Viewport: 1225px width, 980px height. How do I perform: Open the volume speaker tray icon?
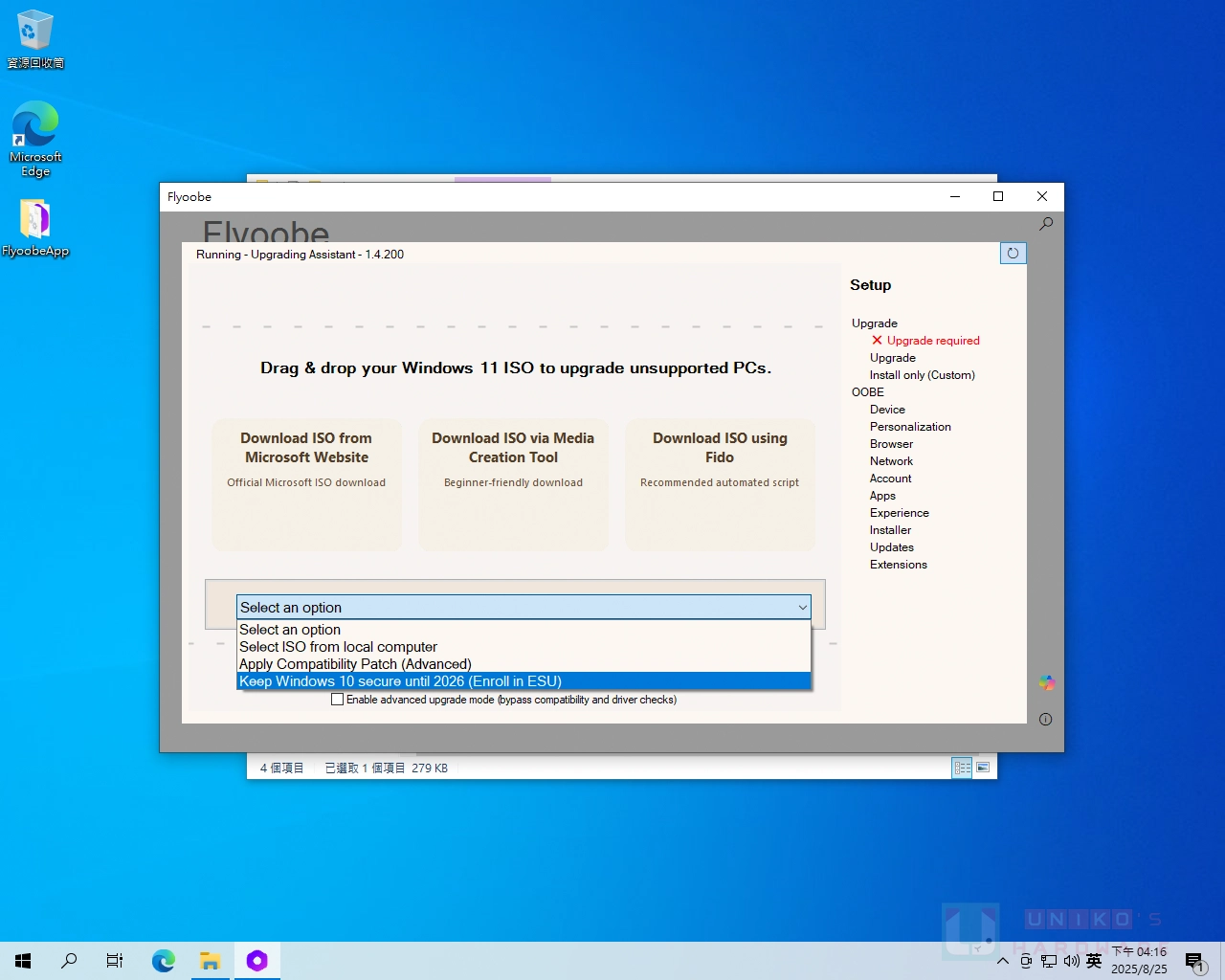(1071, 961)
